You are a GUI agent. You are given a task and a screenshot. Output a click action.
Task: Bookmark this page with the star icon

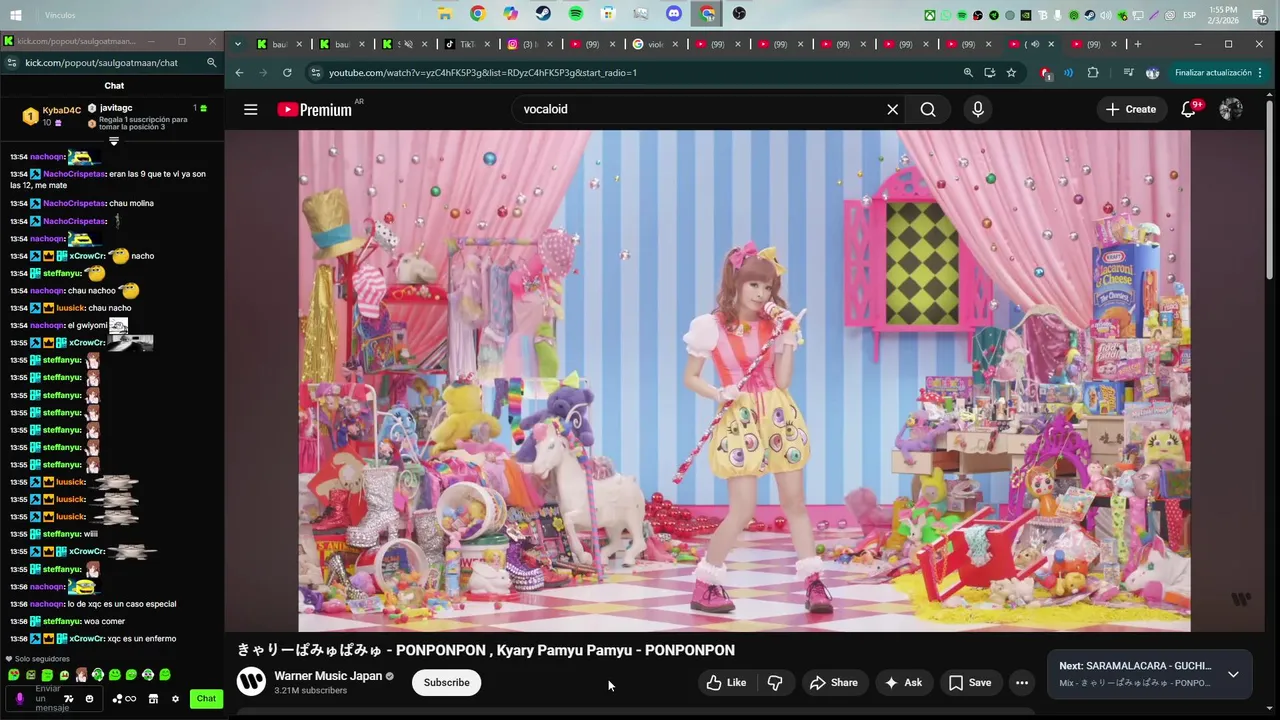click(x=1011, y=73)
